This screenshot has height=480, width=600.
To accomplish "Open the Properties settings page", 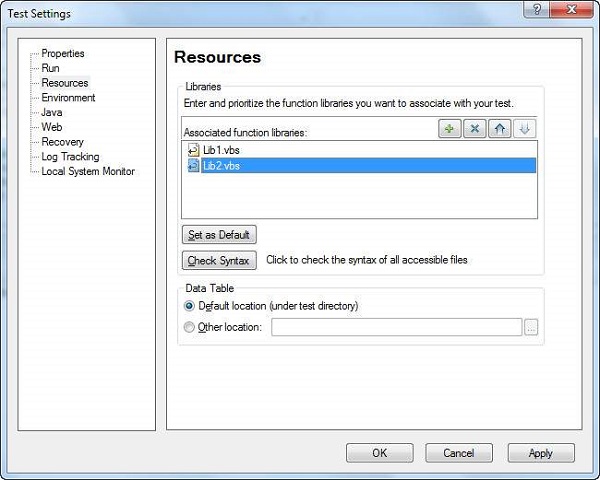I will pyautogui.click(x=63, y=53).
